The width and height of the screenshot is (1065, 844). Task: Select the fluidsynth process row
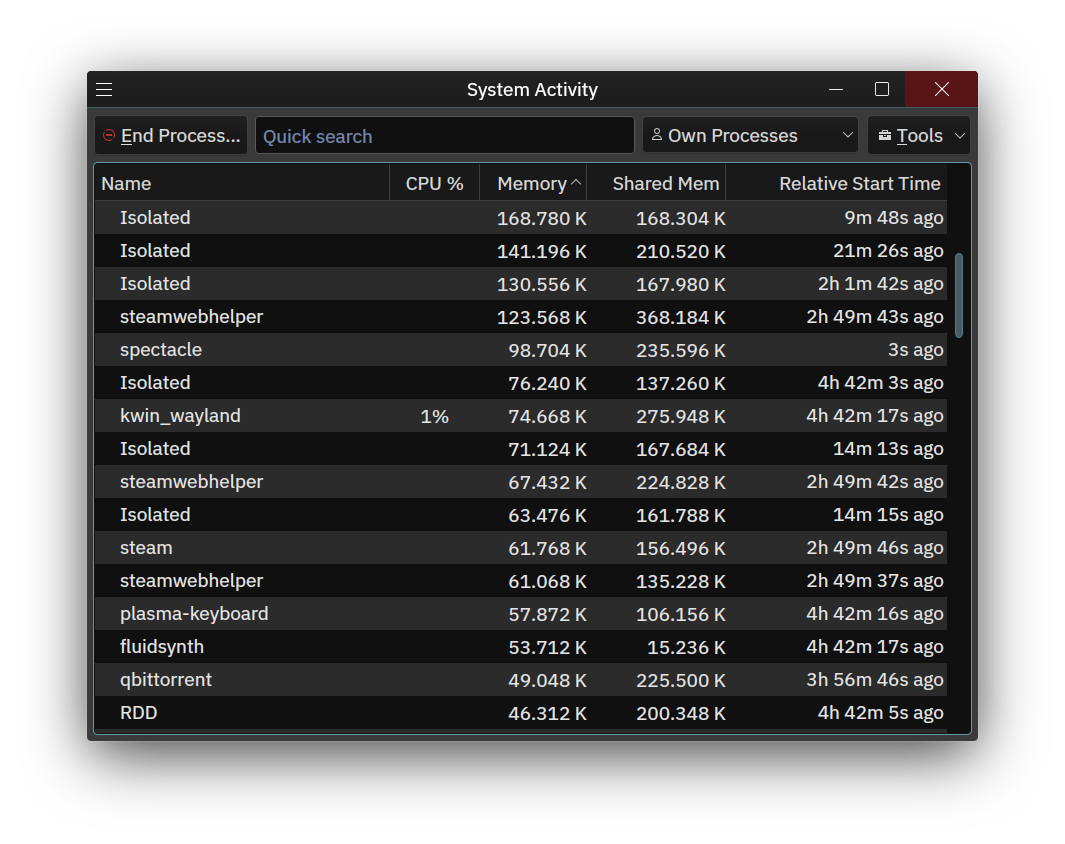521,647
